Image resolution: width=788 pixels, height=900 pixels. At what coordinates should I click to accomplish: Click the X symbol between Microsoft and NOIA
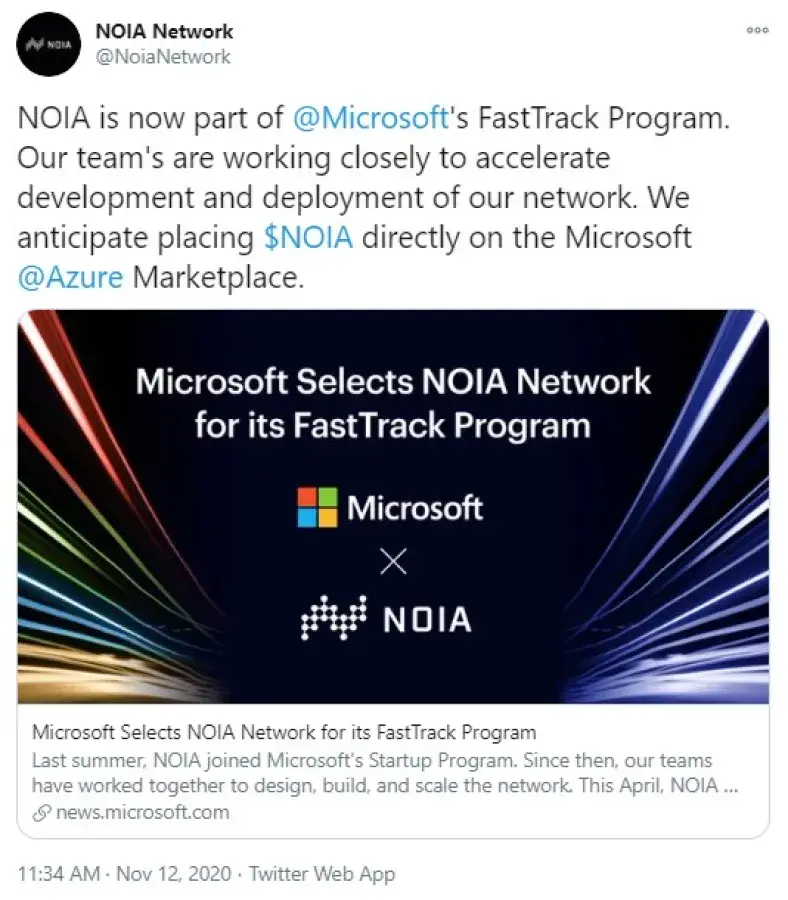[x=394, y=560]
